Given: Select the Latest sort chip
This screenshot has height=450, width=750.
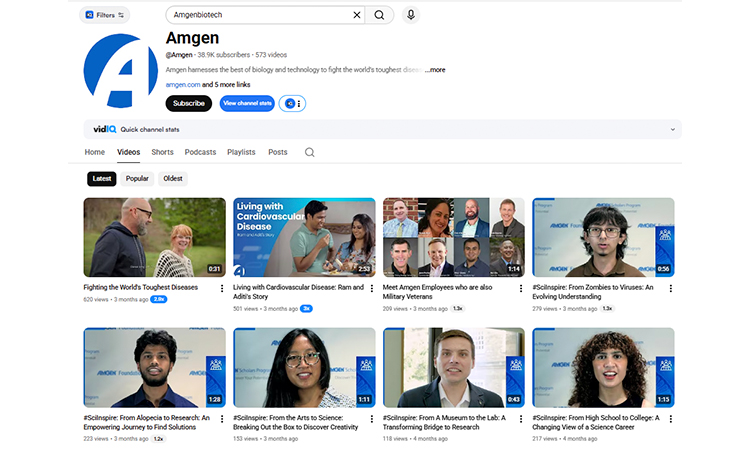Looking at the screenshot, I should point(101,179).
